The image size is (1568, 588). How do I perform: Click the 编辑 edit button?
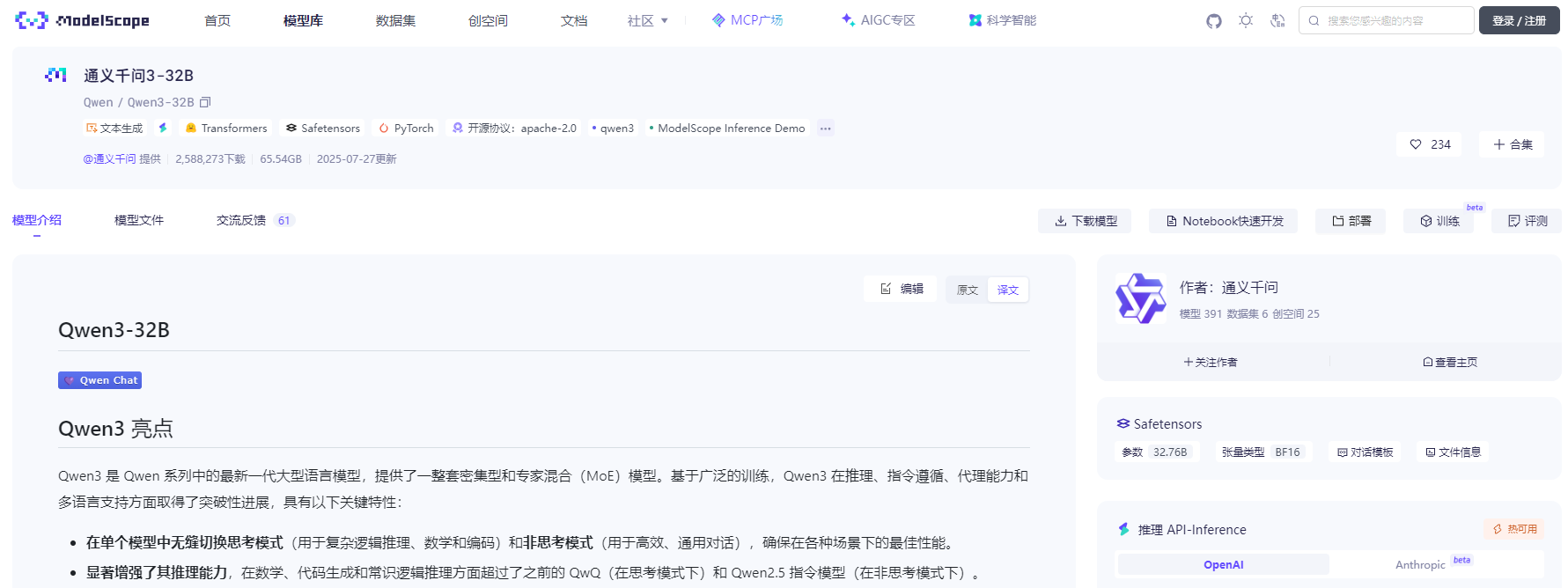902,289
